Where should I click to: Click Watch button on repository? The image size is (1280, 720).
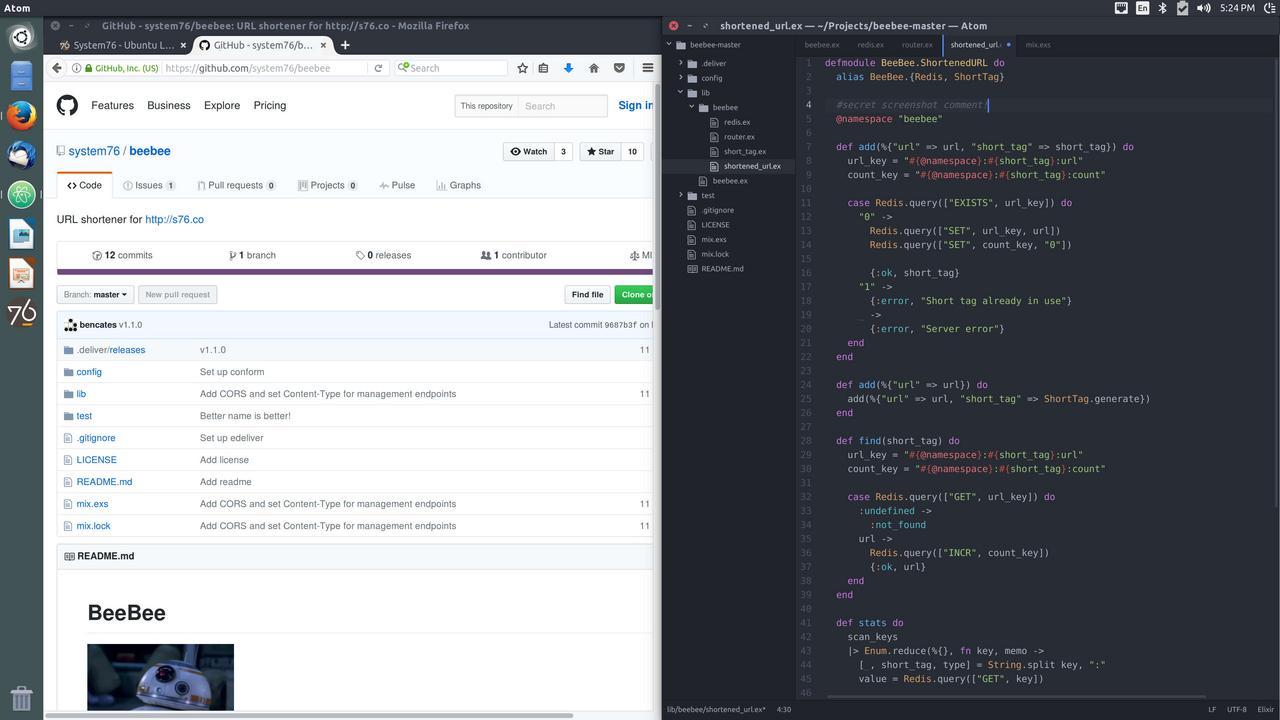point(529,152)
